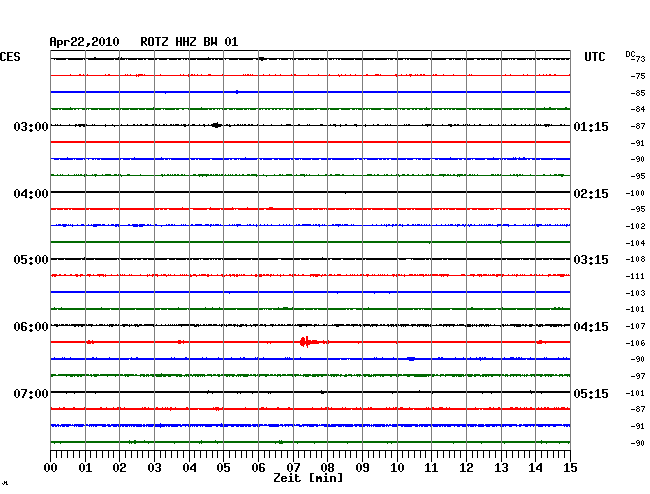The height and width of the screenshot is (494, 650).
Task: Click the "01:15" UTC time label
Action: point(591,126)
